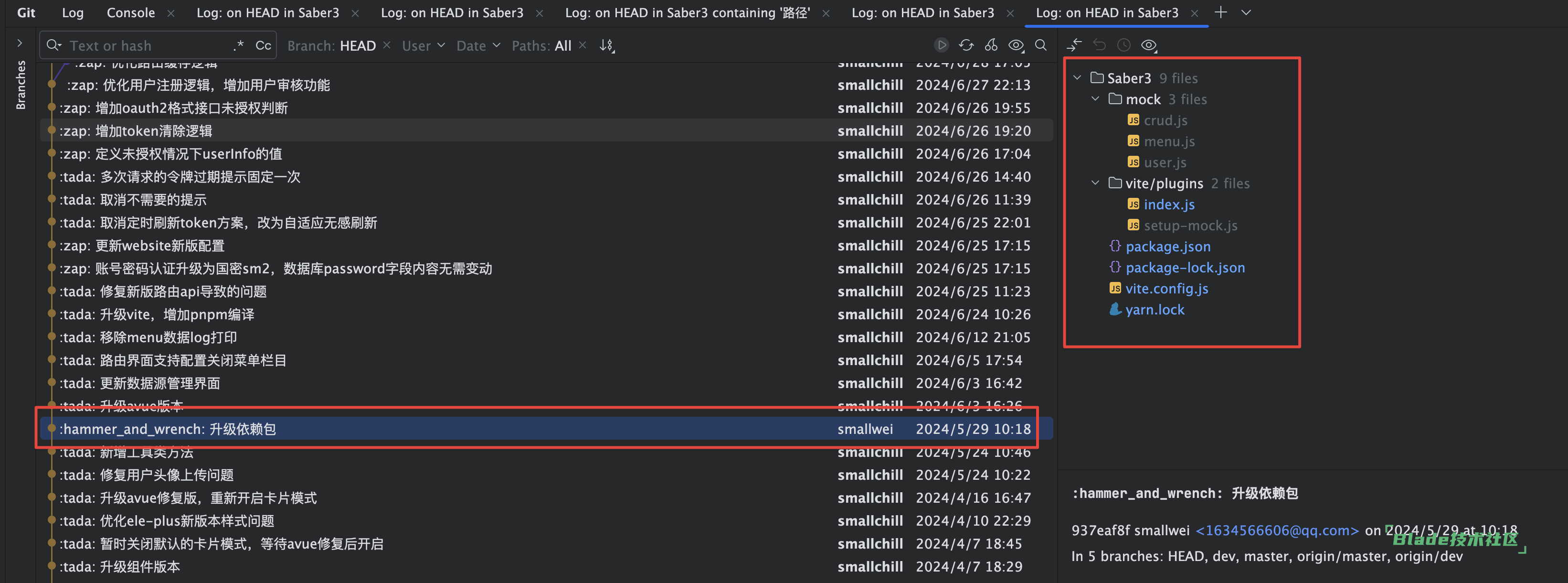Click the history clock icon in changes panel

[x=1123, y=45]
